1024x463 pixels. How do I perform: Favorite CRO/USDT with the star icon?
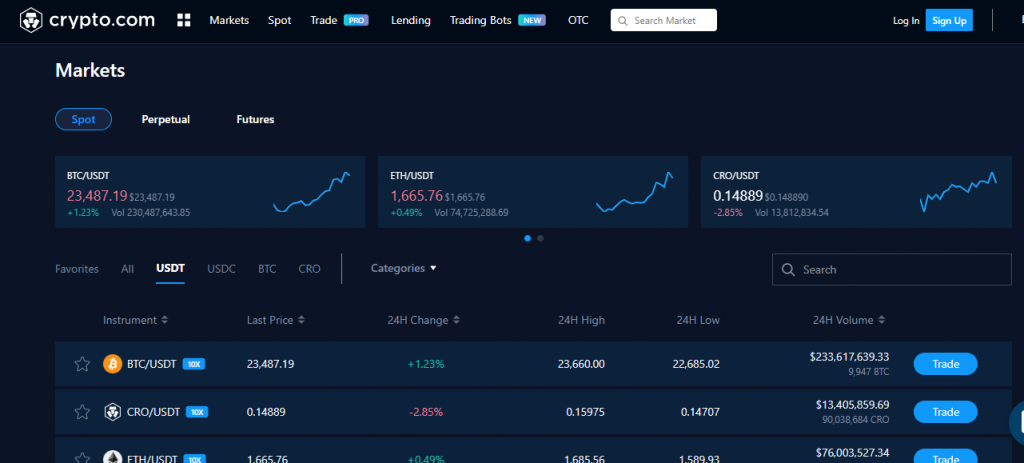point(82,412)
